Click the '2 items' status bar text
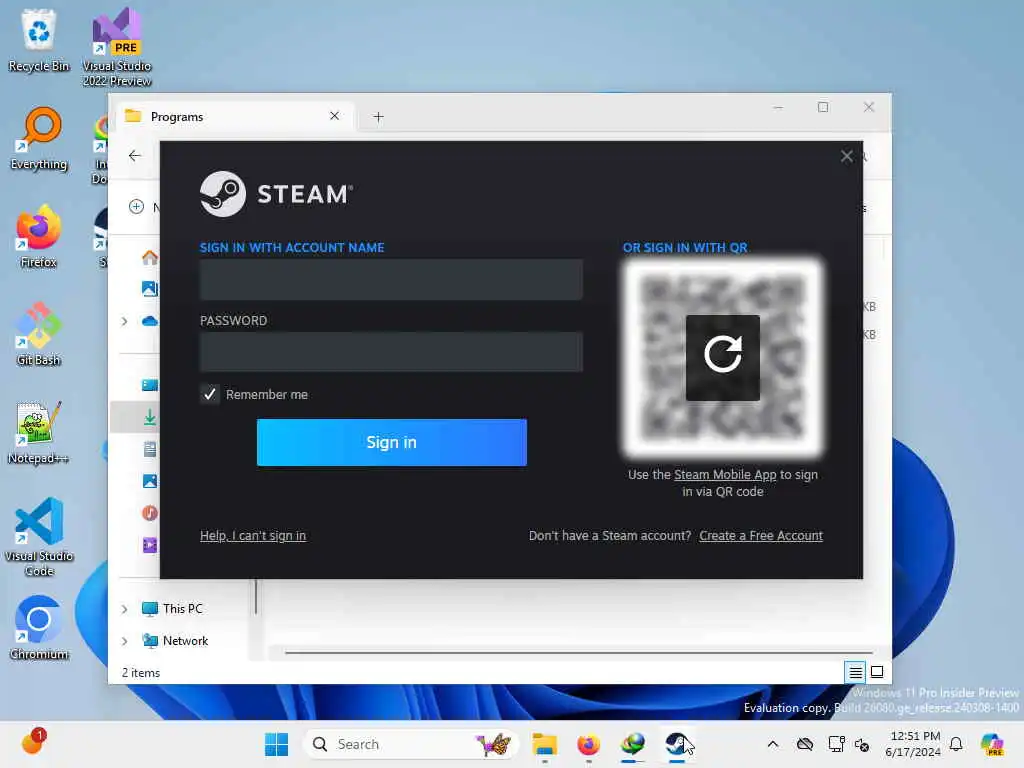Screen dimensions: 1024x768 [x=140, y=673]
